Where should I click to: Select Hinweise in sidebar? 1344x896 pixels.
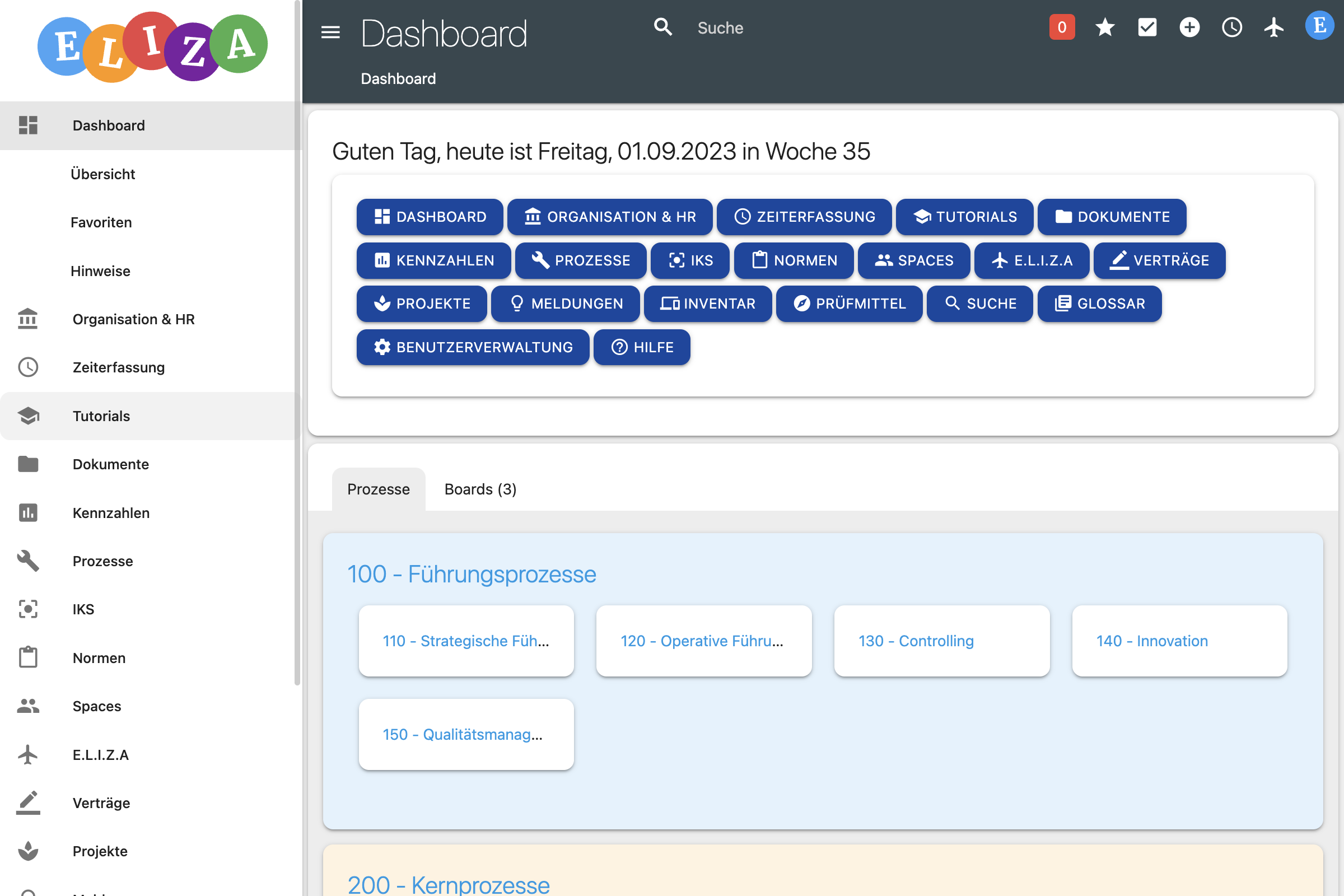101,271
